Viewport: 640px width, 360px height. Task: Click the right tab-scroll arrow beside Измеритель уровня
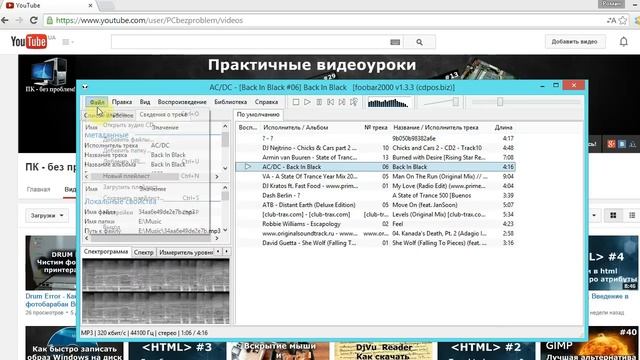[226, 252]
